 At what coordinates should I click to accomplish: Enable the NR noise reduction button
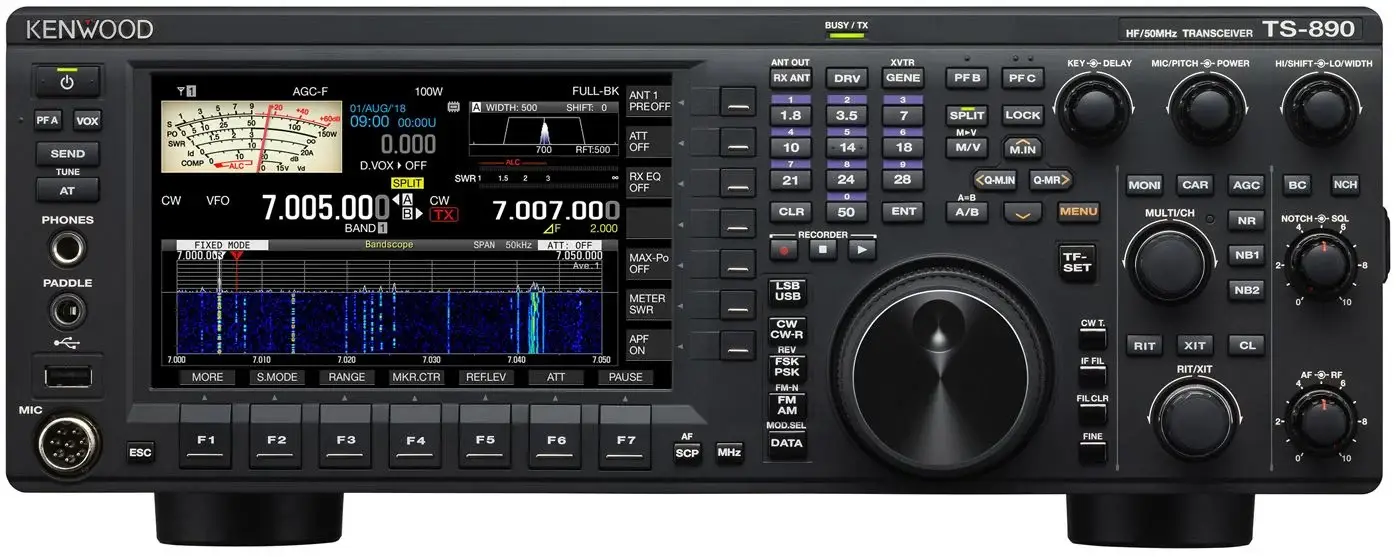1246,220
